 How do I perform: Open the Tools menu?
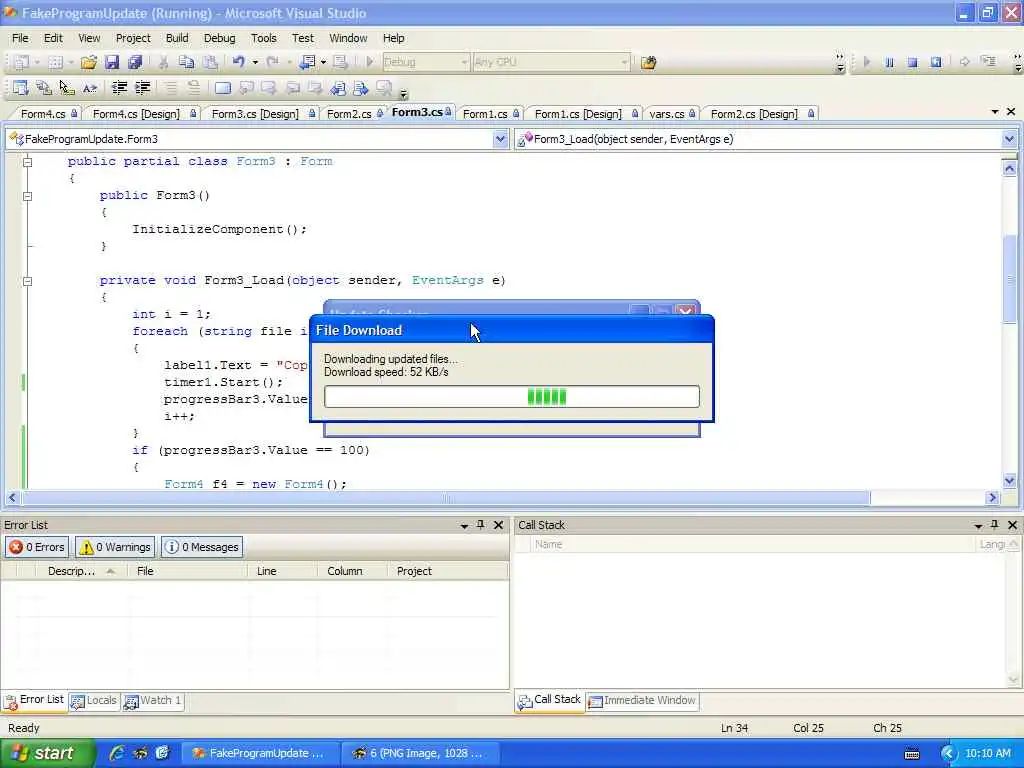pos(264,38)
